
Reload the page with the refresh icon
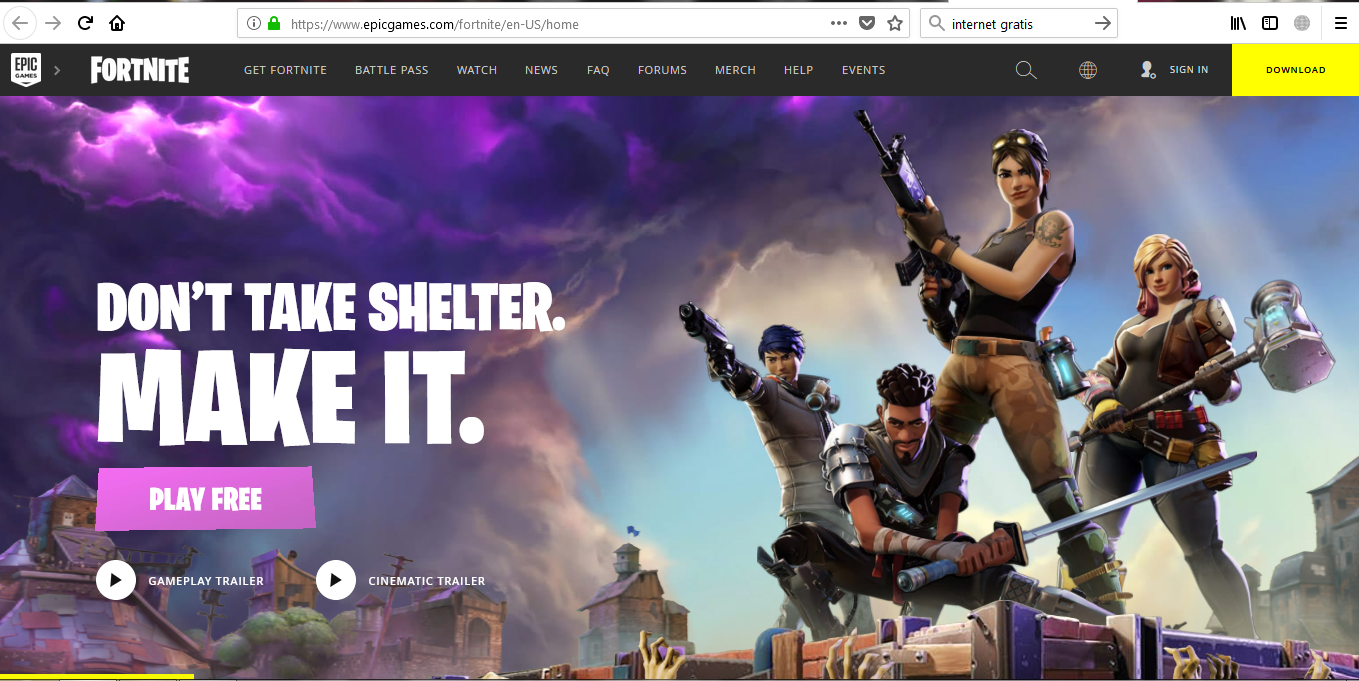pos(86,23)
